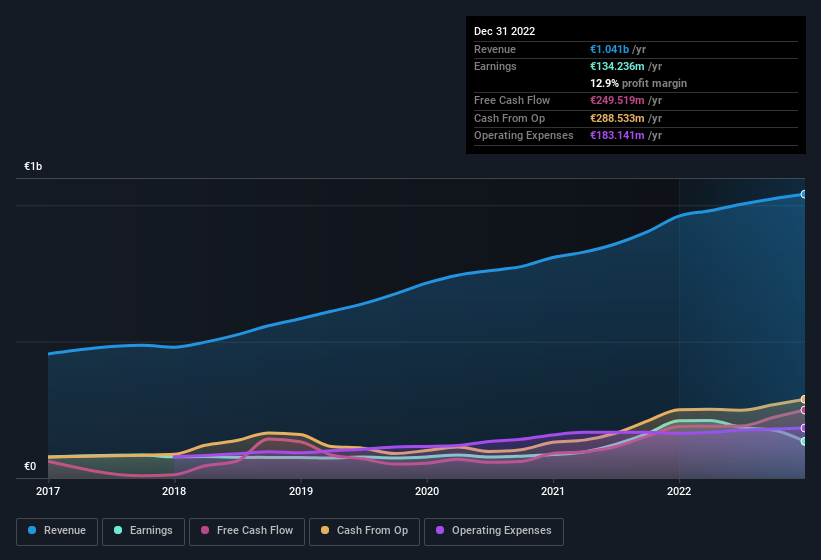The image size is (821, 560).
Task: Click the Dec 31 2022 tooltip date
Action: 504,31
